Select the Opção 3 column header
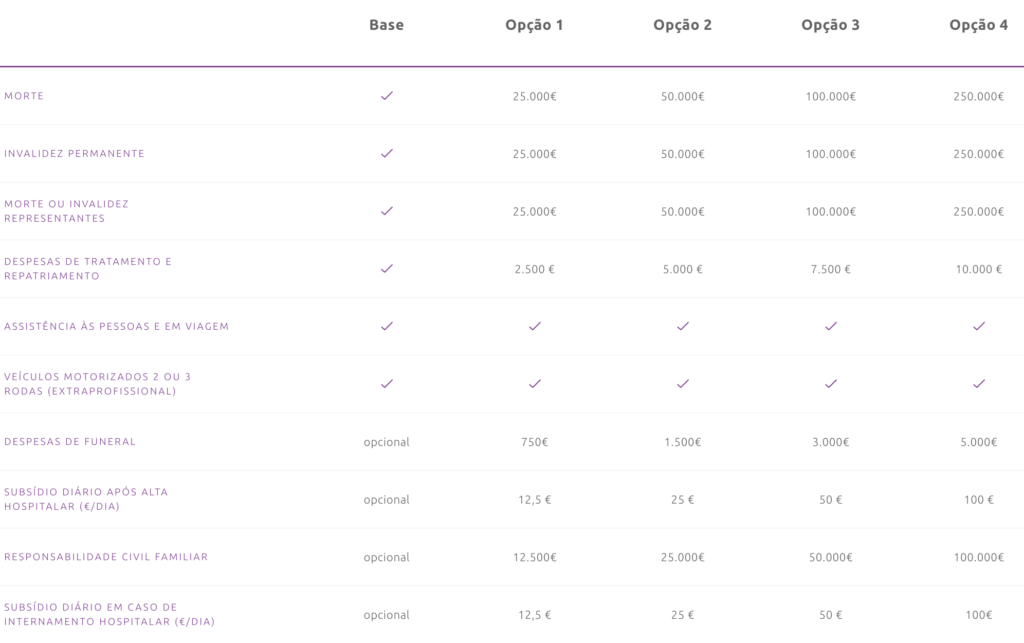1024x643 pixels. click(x=831, y=25)
